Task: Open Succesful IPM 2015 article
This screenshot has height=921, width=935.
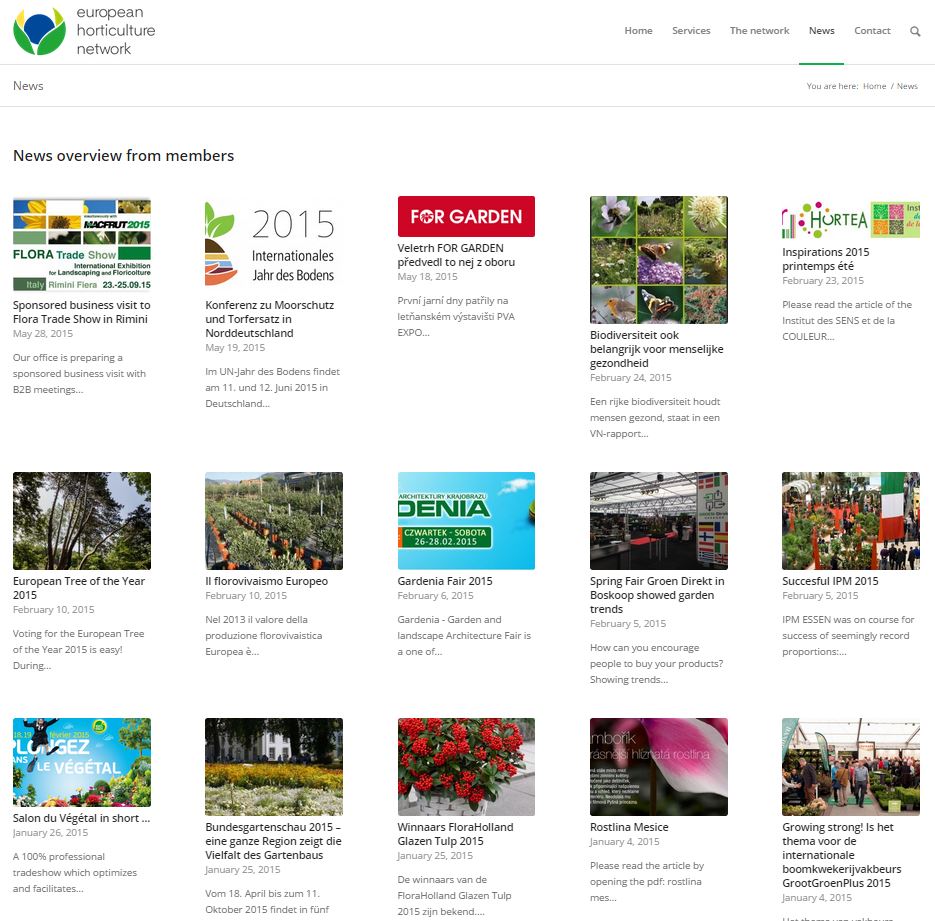Action: tap(830, 581)
